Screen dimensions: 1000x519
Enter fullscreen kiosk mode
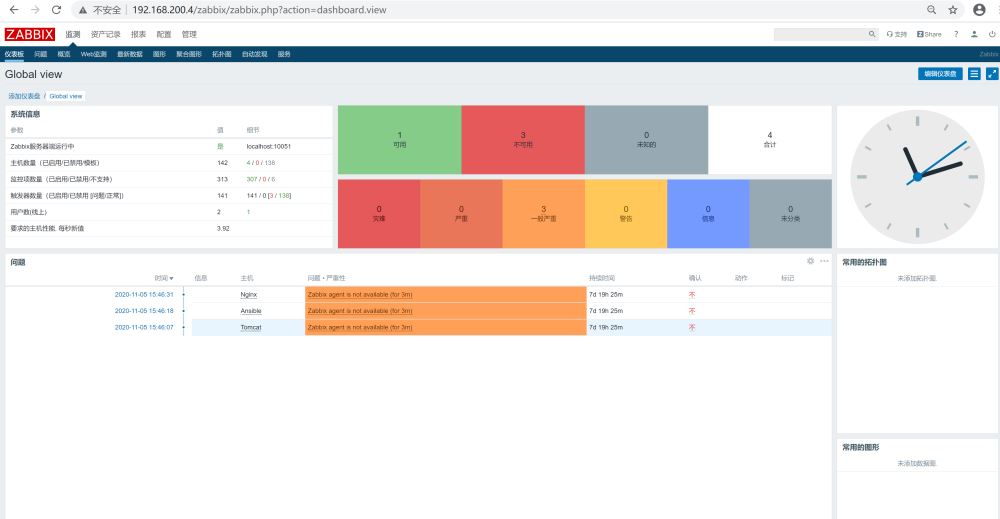[x=992, y=74]
